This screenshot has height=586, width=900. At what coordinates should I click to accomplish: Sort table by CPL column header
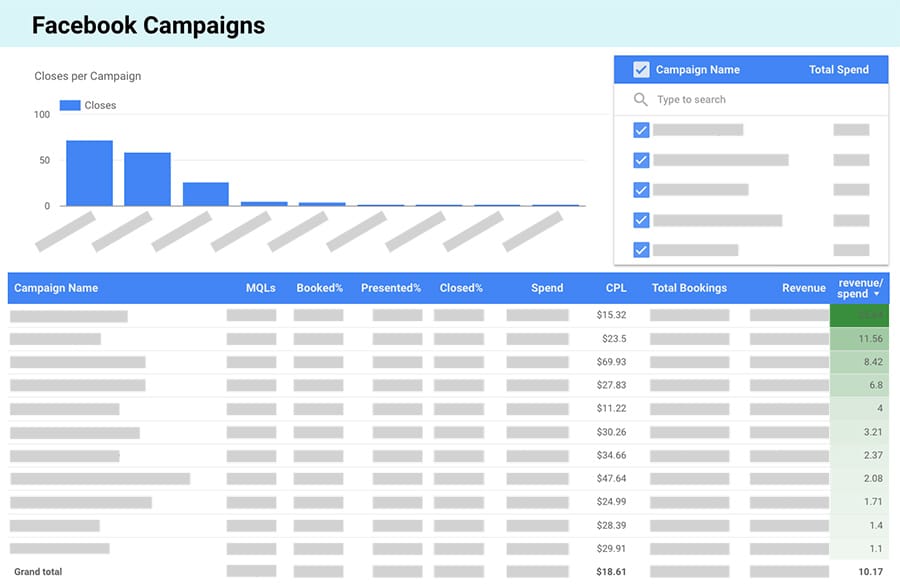616,288
